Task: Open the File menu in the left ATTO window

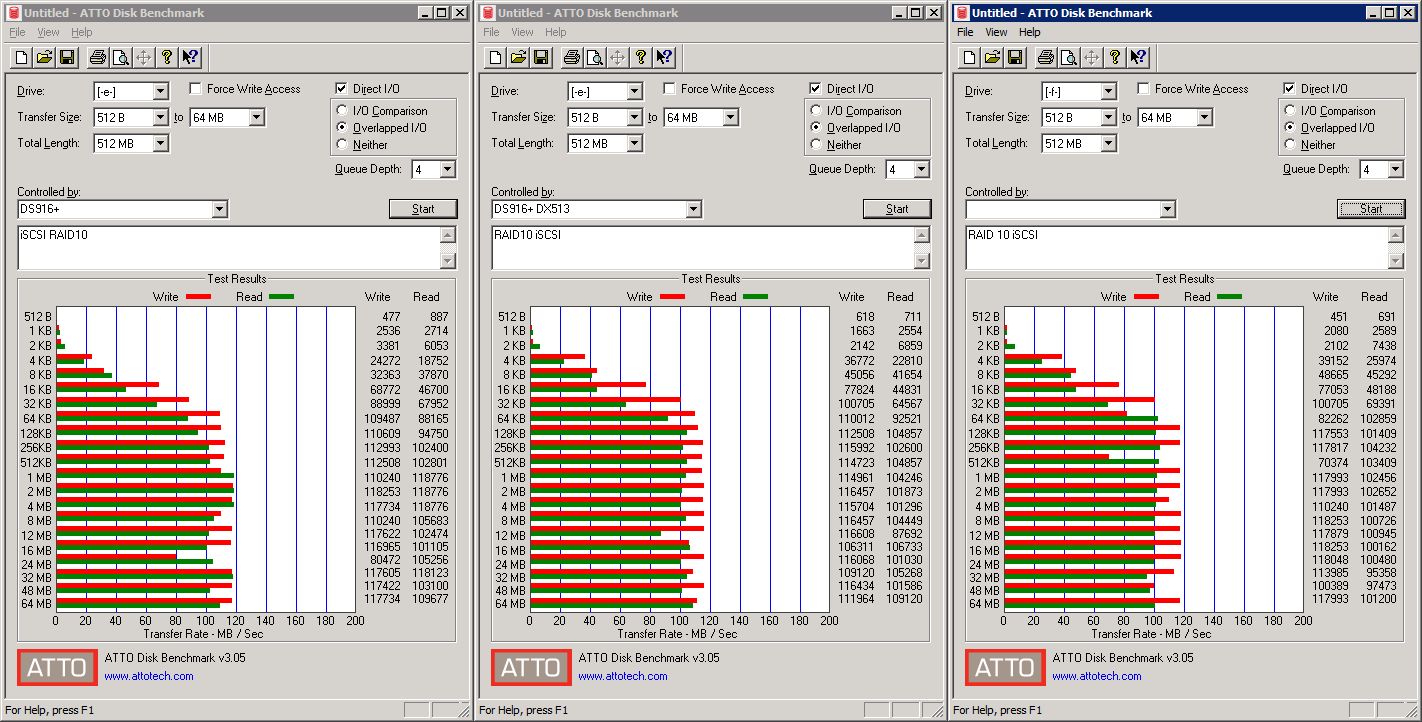Action: (x=17, y=32)
